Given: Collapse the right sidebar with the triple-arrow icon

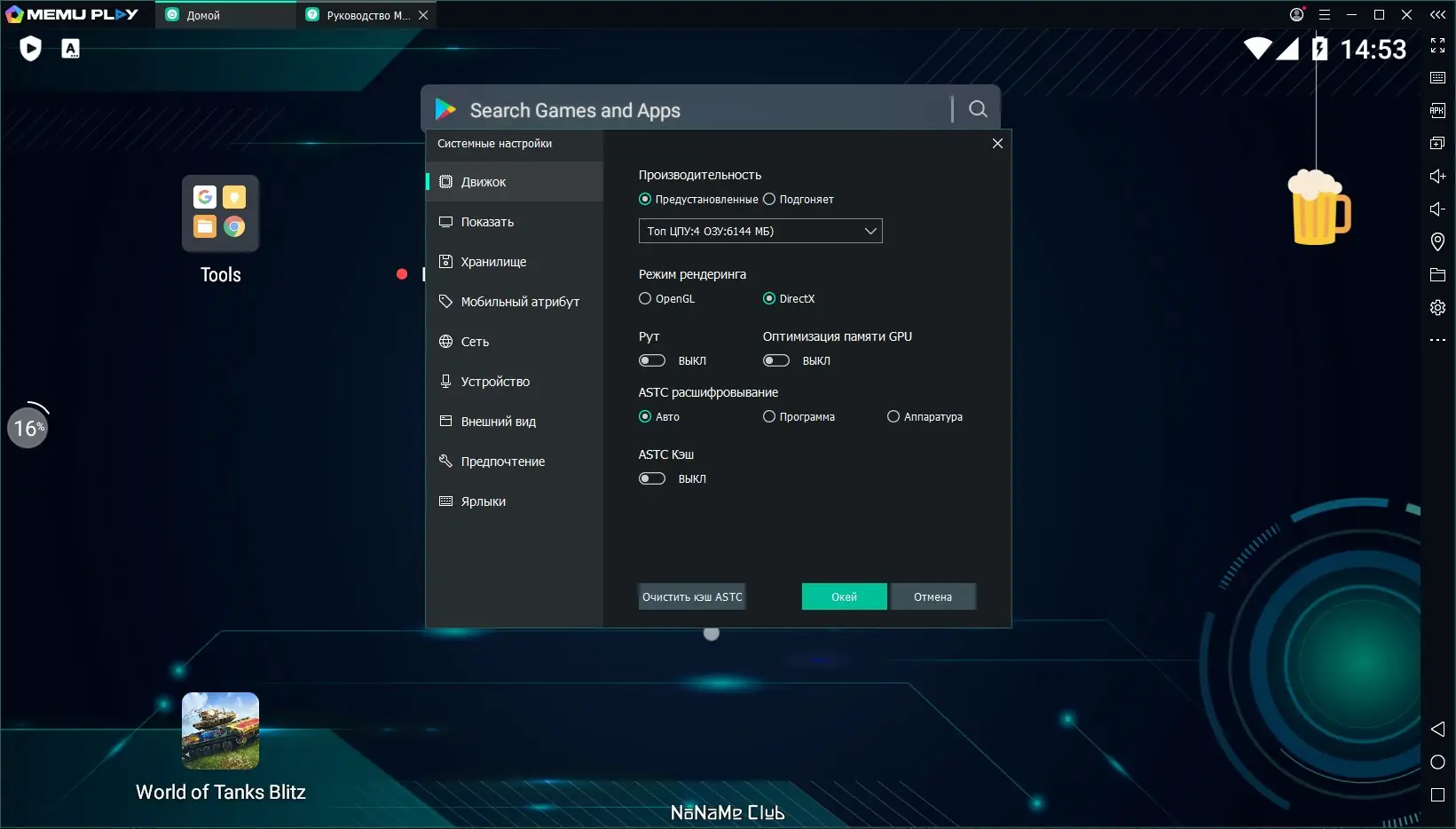Looking at the screenshot, I should click(x=1437, y=14).
